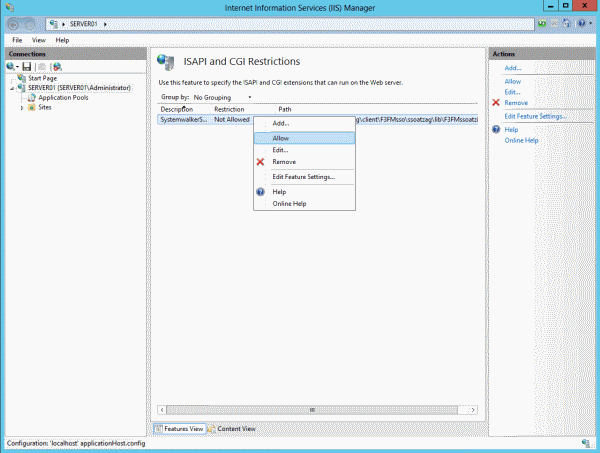Switch to the Features View tab

(179, 429)
